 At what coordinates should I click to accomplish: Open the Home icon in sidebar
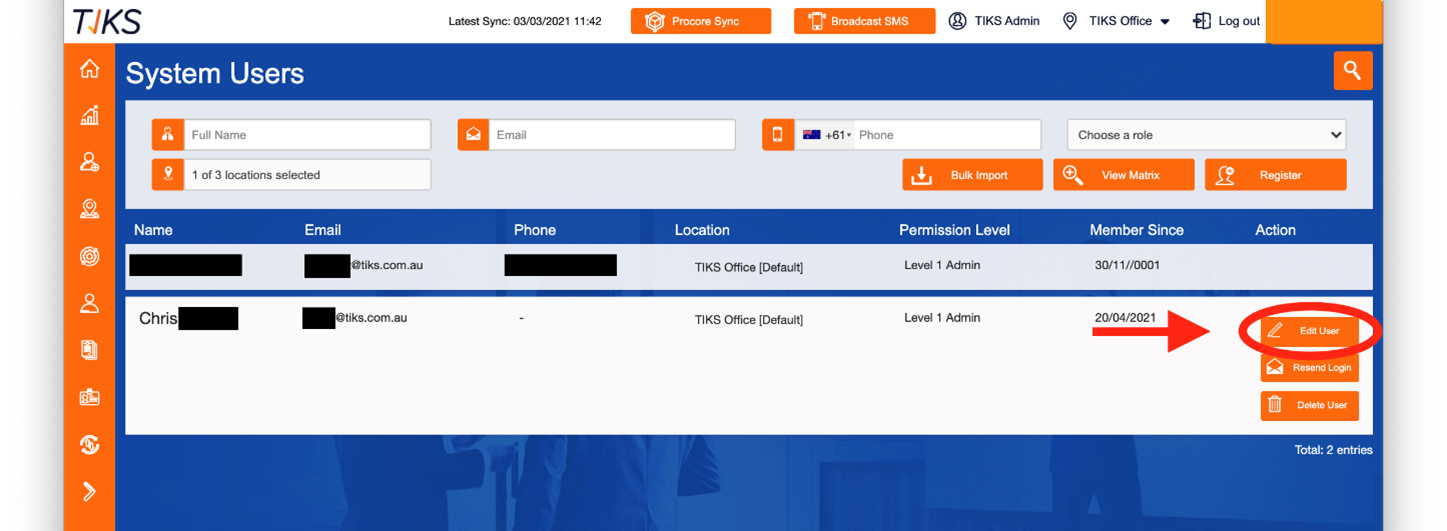89,68
